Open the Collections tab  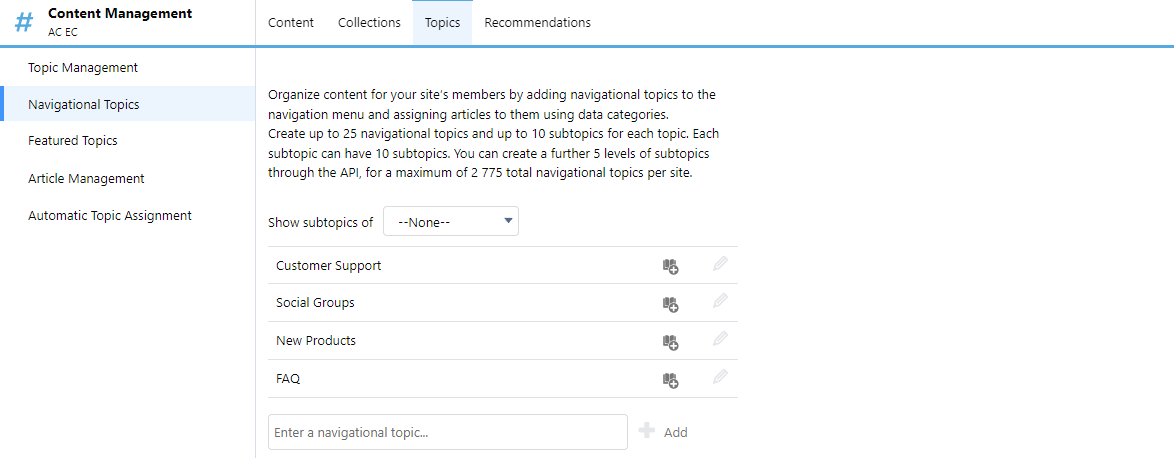click(x=369, y=22)
